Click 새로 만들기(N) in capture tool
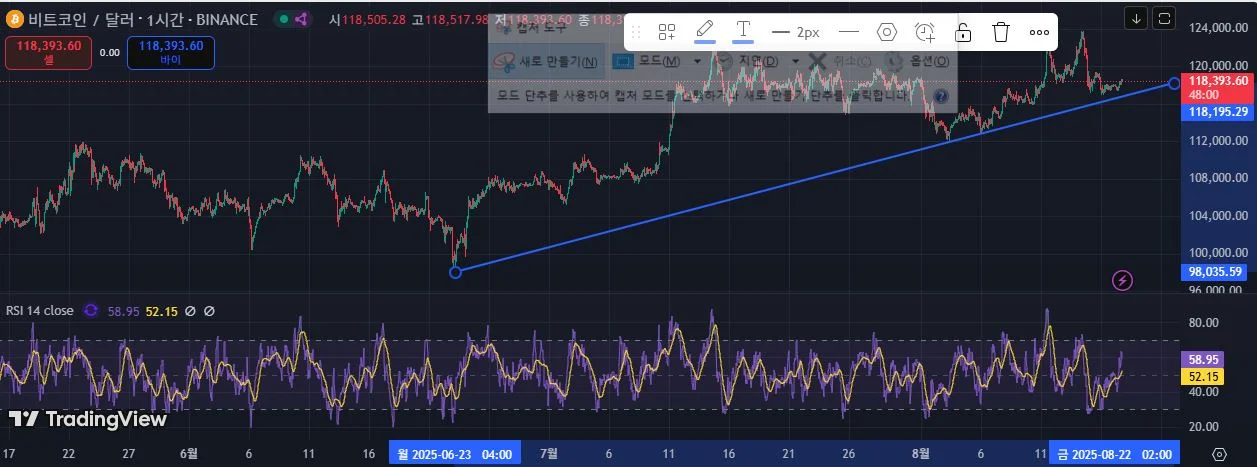 coord(549,62)
